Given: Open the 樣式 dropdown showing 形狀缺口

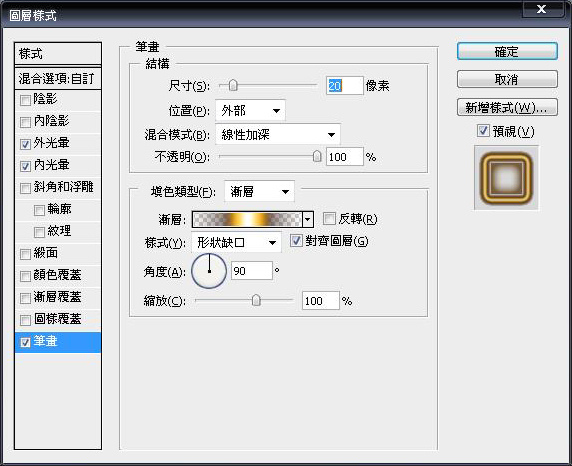Looking at the screenshot, I should coord(236,242).
